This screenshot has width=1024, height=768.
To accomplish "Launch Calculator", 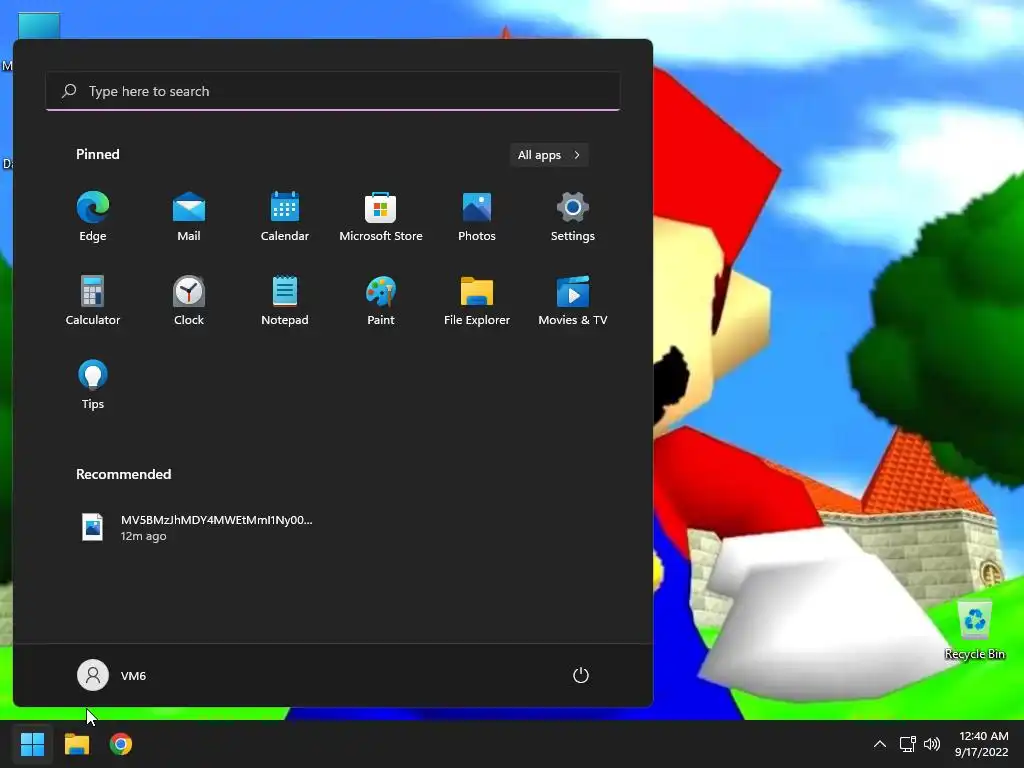I will (93, 300).
